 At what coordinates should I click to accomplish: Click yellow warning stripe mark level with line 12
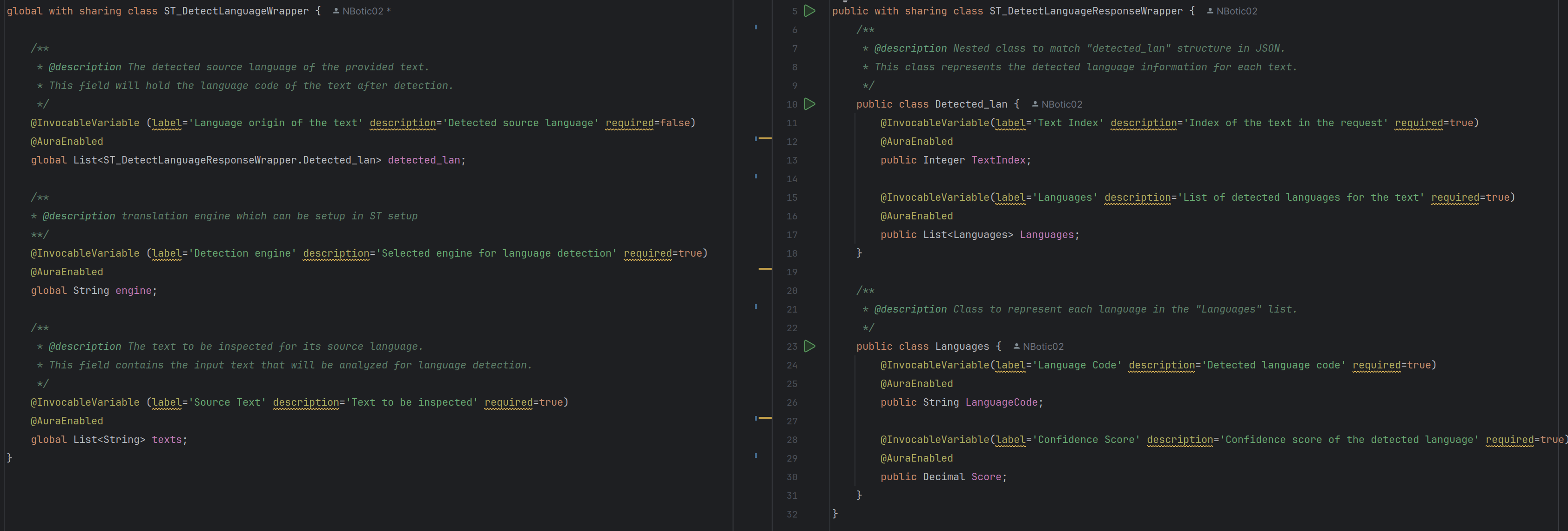coord(765,139)
